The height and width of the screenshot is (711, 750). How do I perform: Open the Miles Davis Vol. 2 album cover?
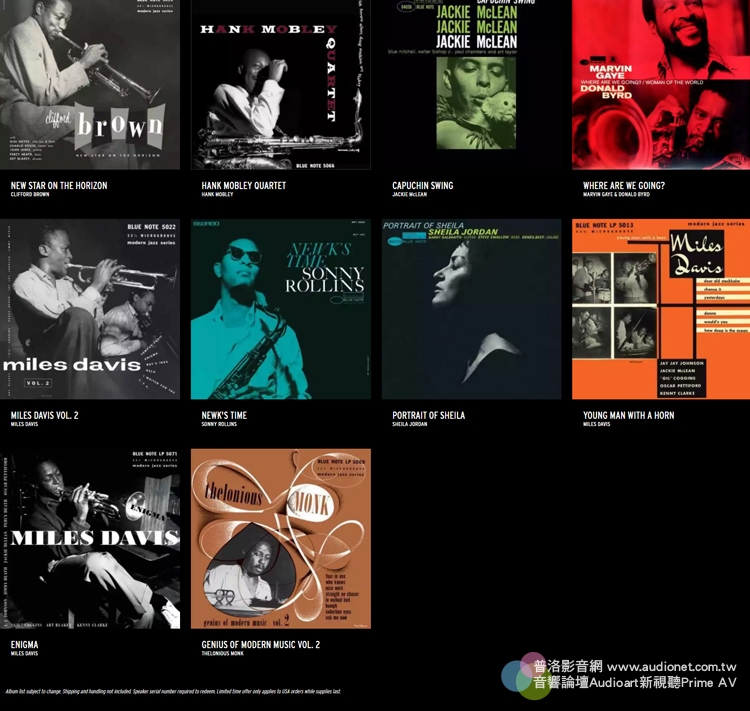90,309
